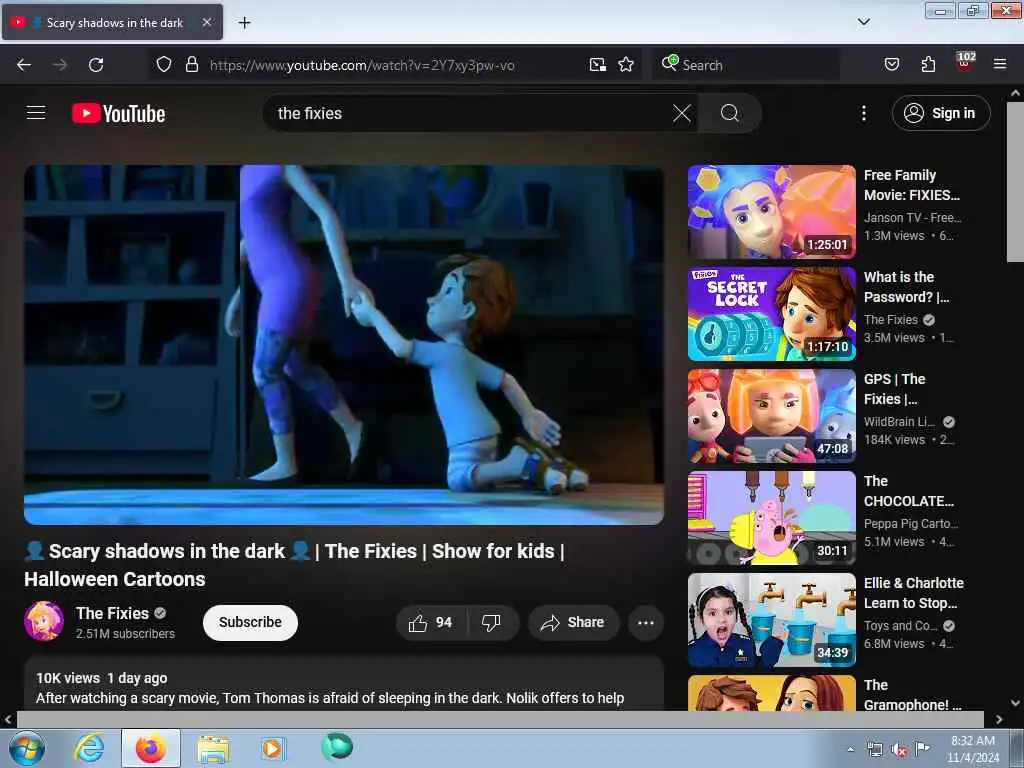Open the green round taskbar application
The image size is (1024, 768).
click(x=337, y=747)
